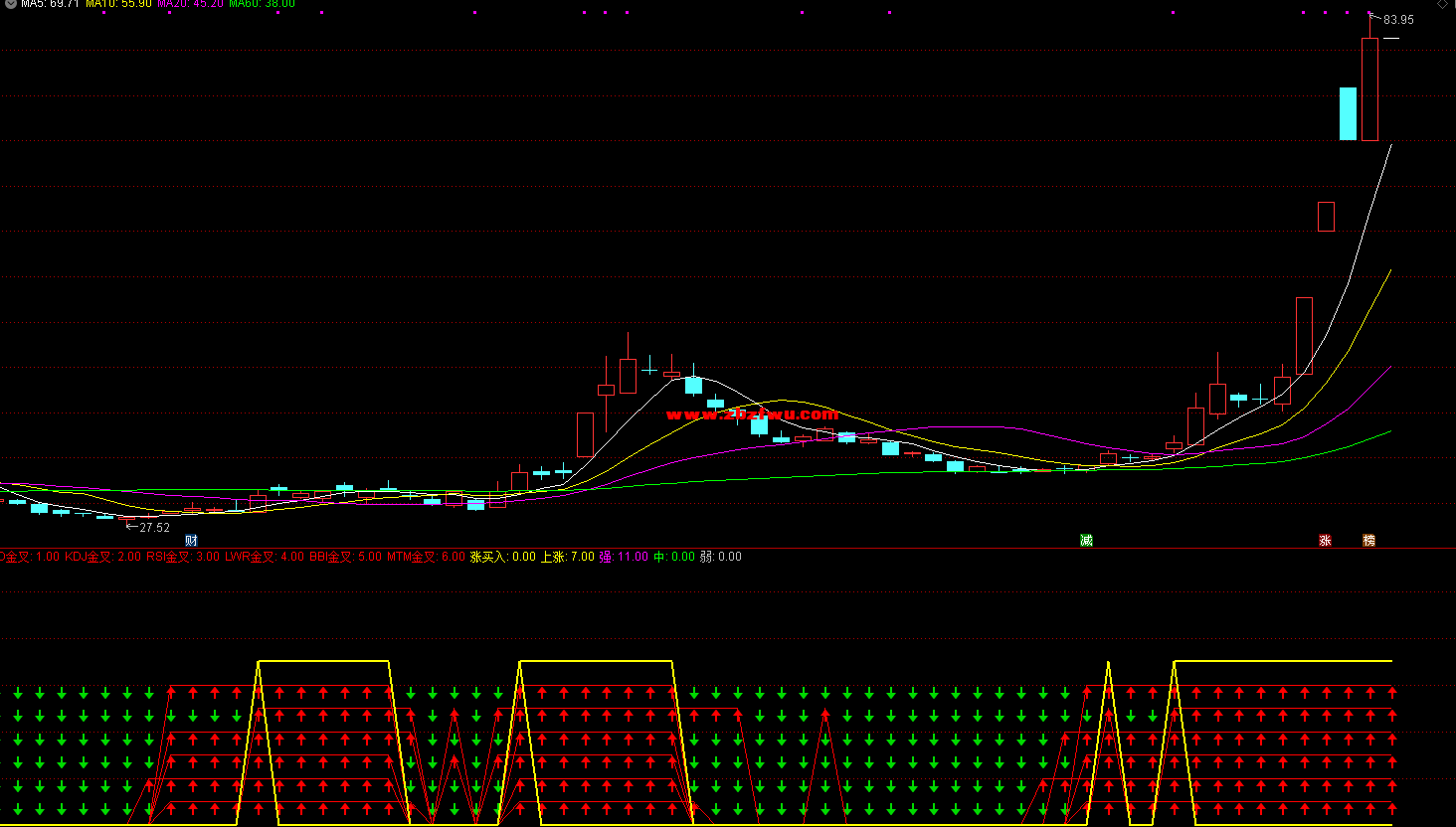Select the MA10 moving average label
The width and height of the screenshot is (1456, 827).
(118, 4)
